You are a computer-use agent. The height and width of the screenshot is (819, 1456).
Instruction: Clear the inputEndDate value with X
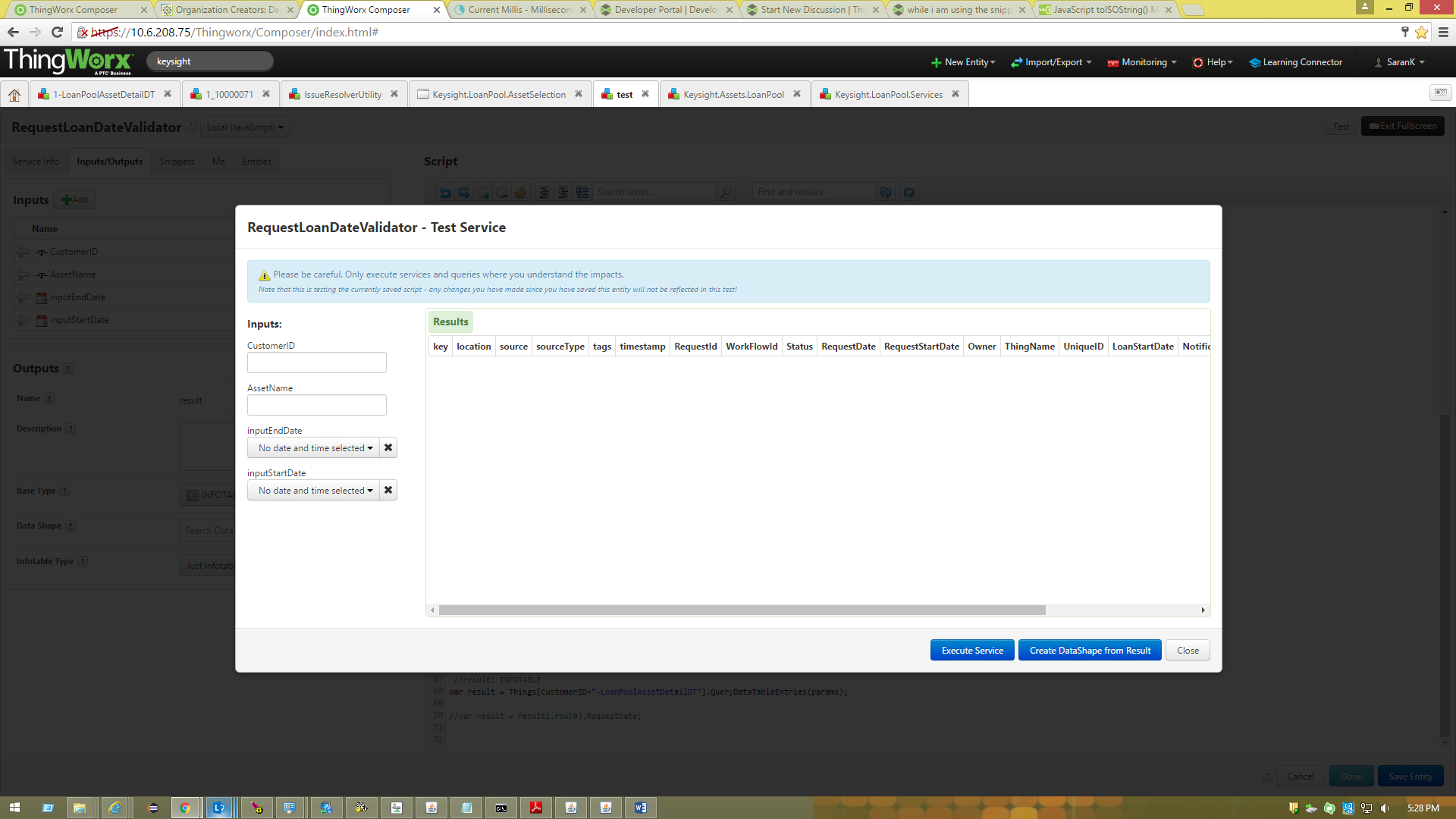pos(388,448)
